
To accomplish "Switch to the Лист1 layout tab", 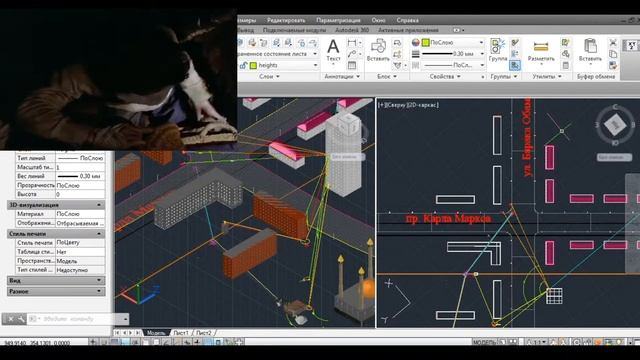I will click(181, 333).
